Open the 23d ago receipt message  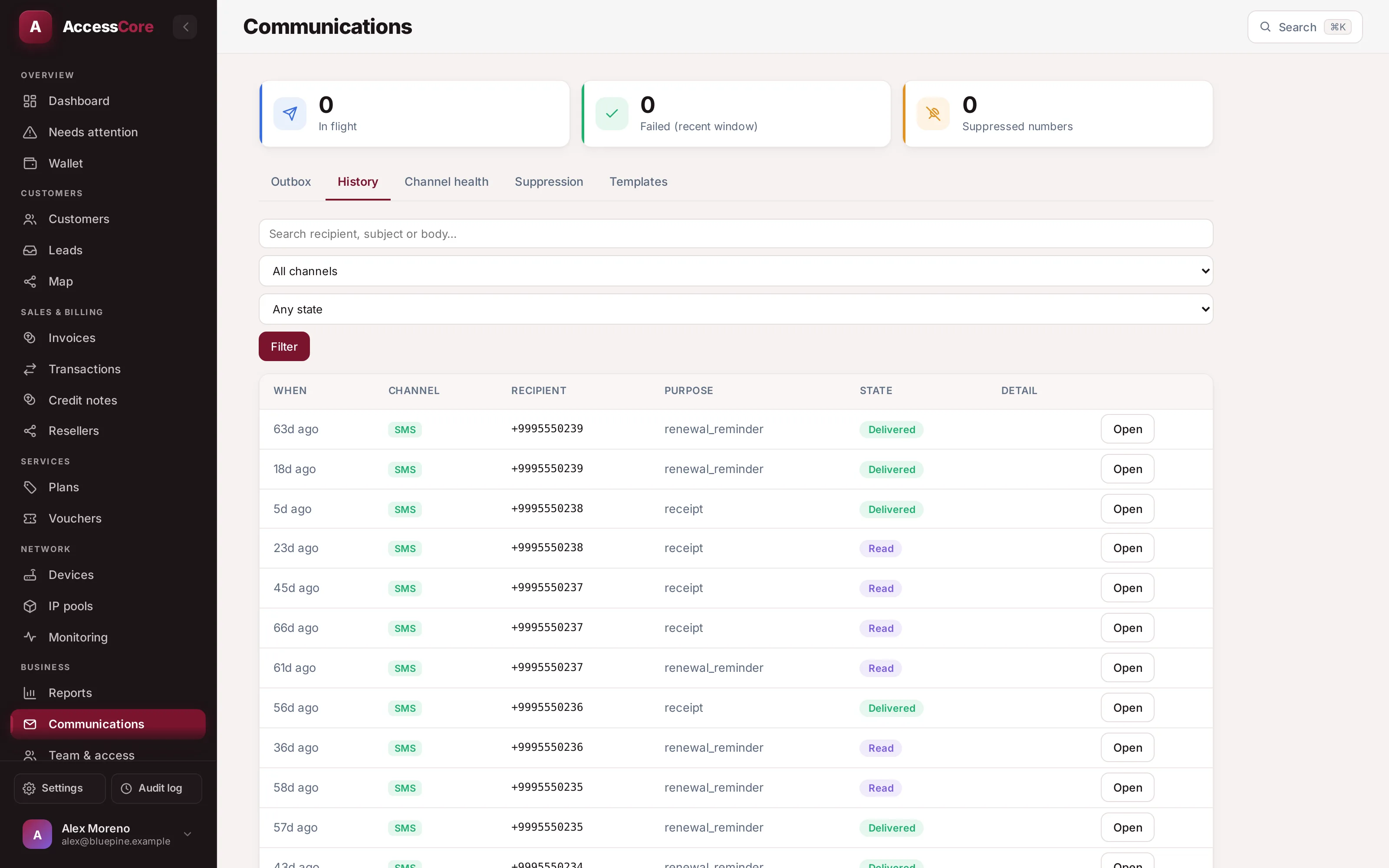point(1127,548)
